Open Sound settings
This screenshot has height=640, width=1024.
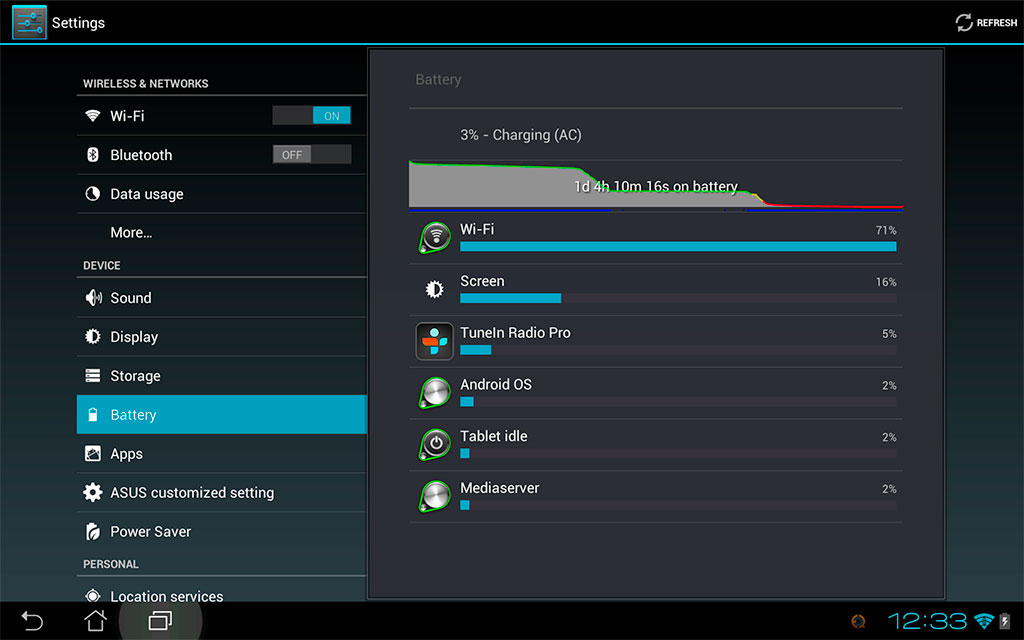coord(131,298)
